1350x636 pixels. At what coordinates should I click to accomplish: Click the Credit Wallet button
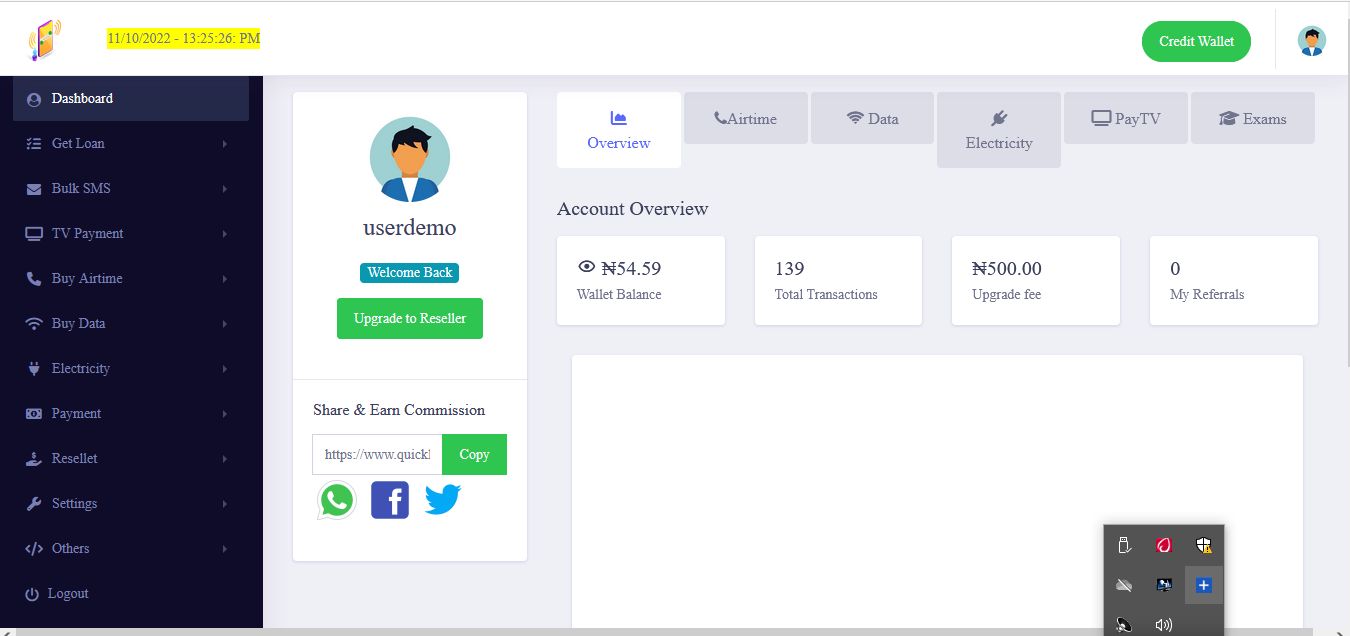tap(1196, 41)
